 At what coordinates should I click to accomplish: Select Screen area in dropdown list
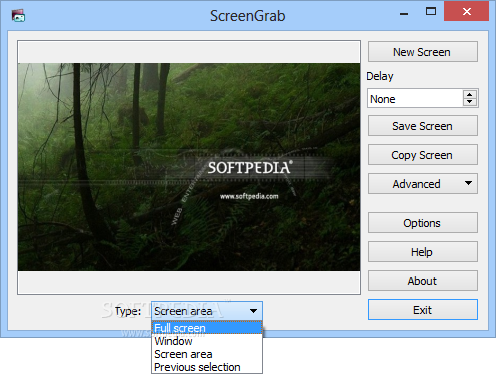(207, 354)
